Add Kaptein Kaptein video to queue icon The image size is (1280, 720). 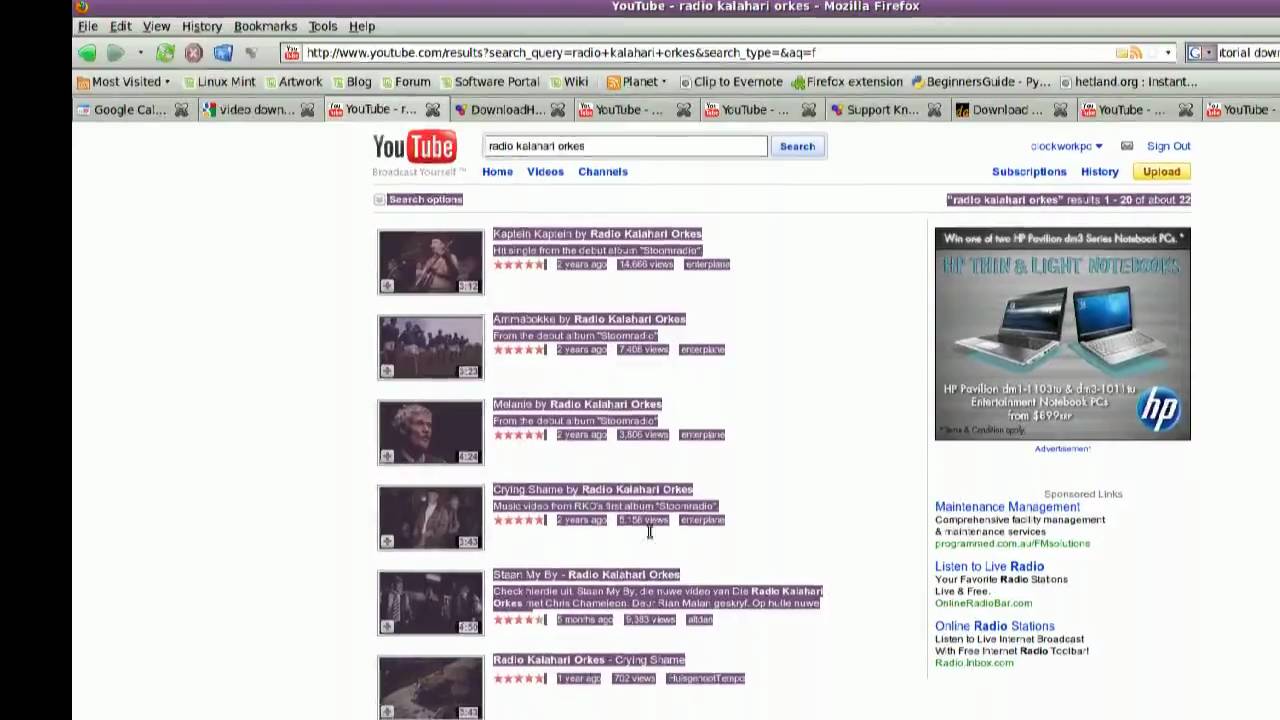pyautogui.click(x=388, y=286)
